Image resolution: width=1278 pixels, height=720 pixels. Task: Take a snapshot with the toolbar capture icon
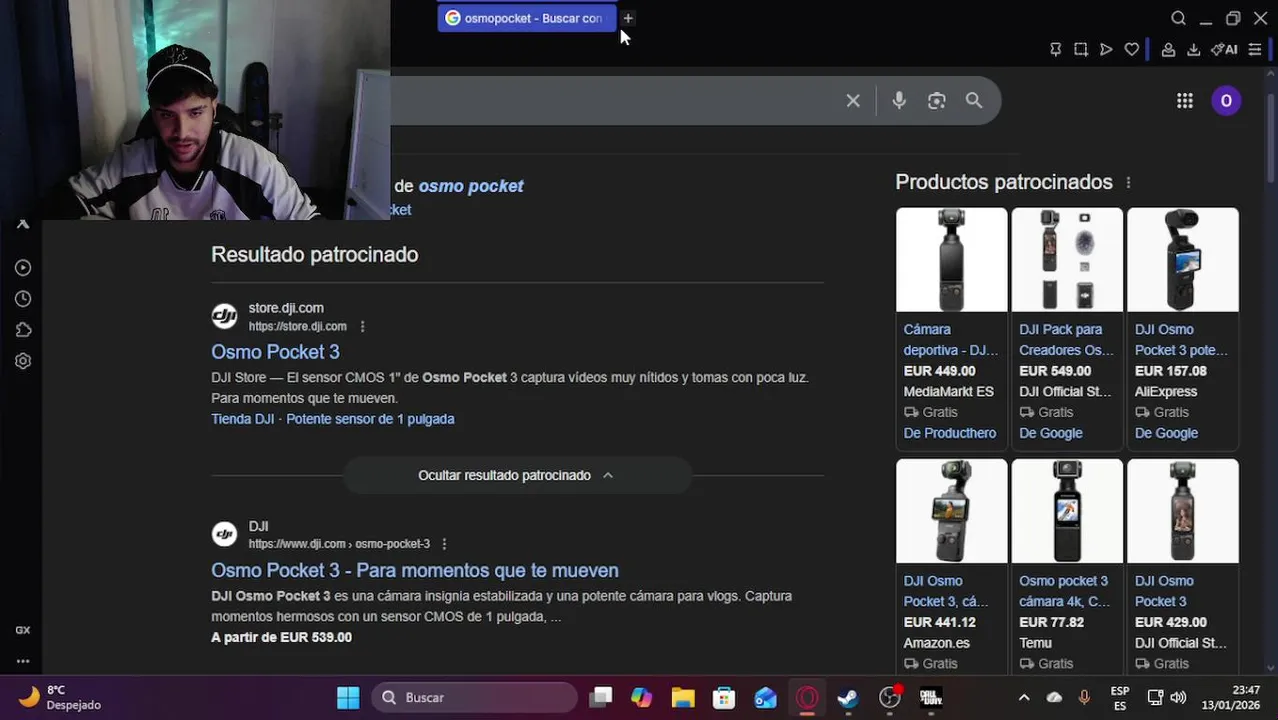pos(1081,49)
